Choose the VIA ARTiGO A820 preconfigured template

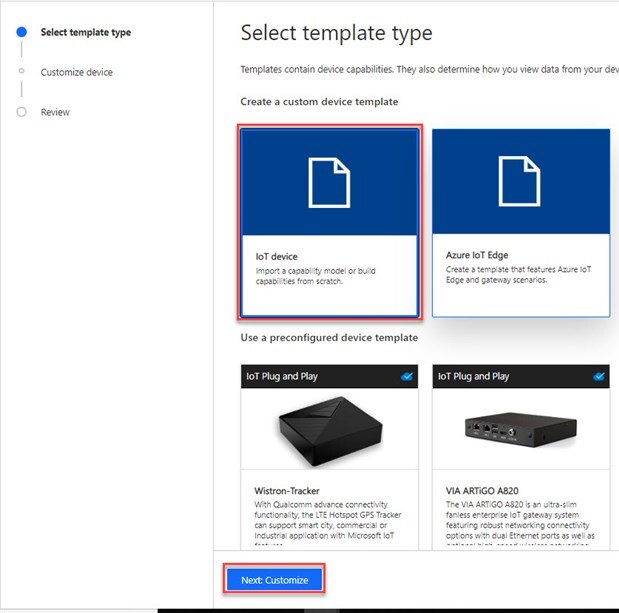[521, 457]
